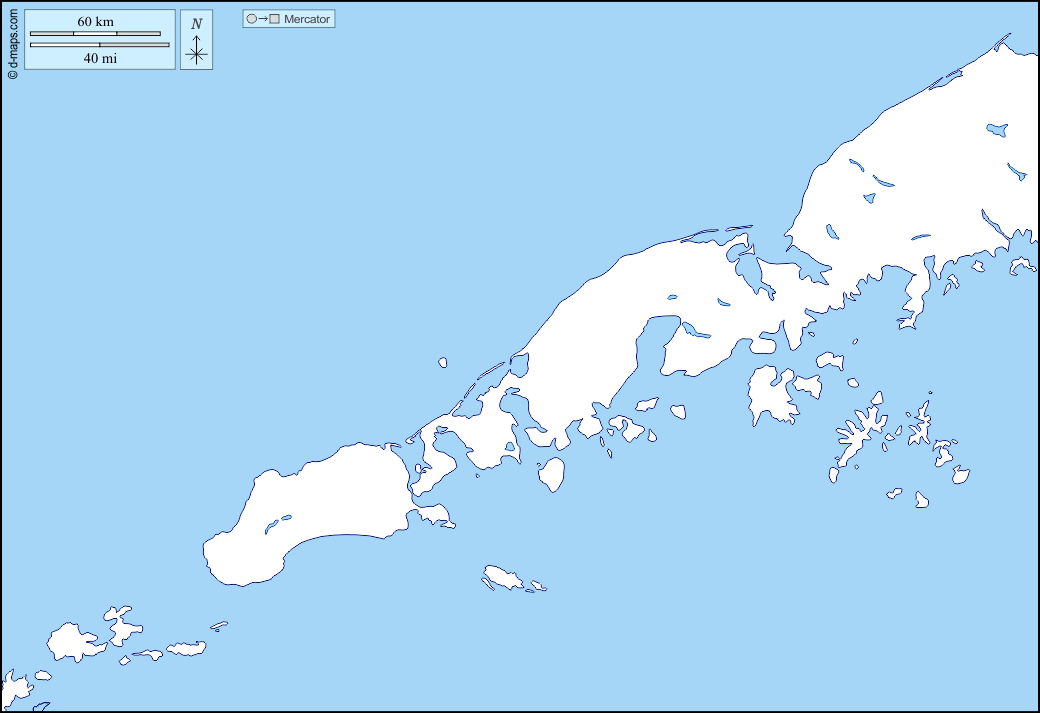Click the 40 mi scale label
Screen dimensions: 1040x713
click(x=99, y=59)
